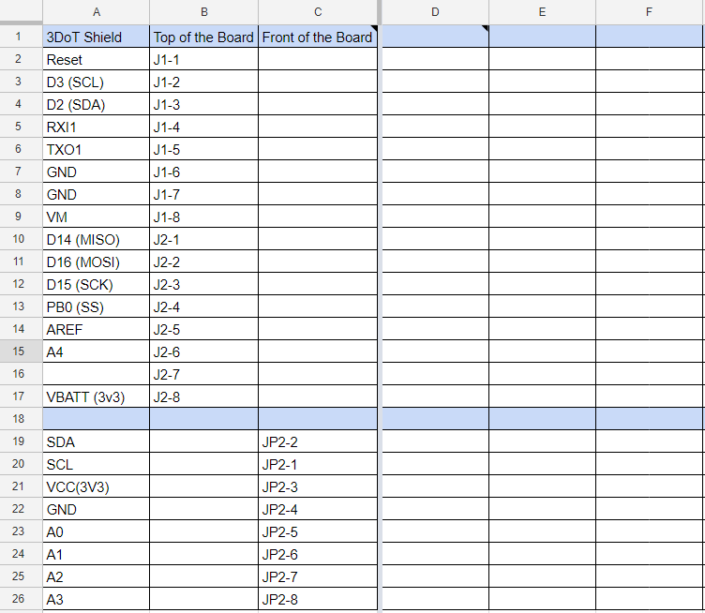Select the 'VBATT (3v3)' cell
The image size is (705, 613).
click(x=96, y=397)
